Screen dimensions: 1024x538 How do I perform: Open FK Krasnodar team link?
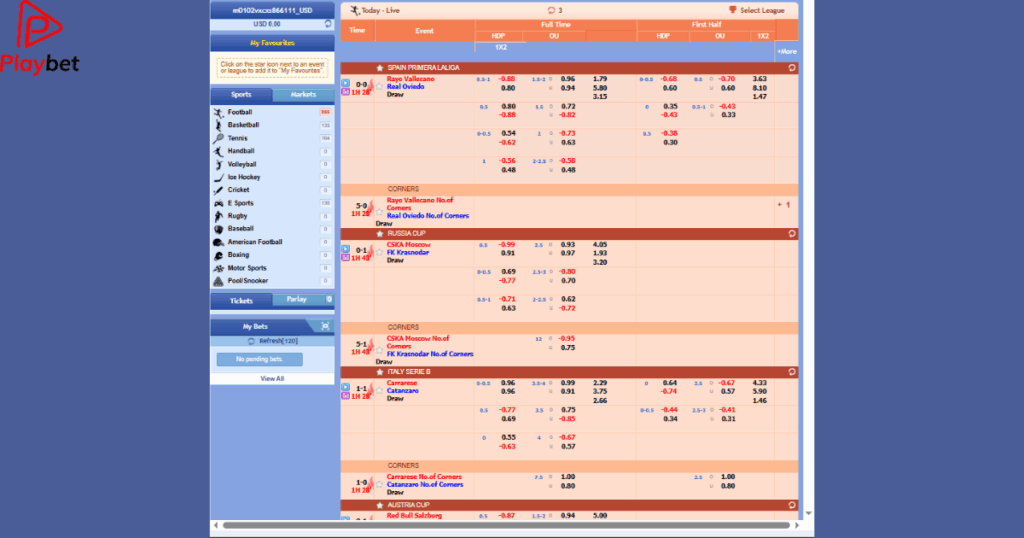(x=408, y=253)
